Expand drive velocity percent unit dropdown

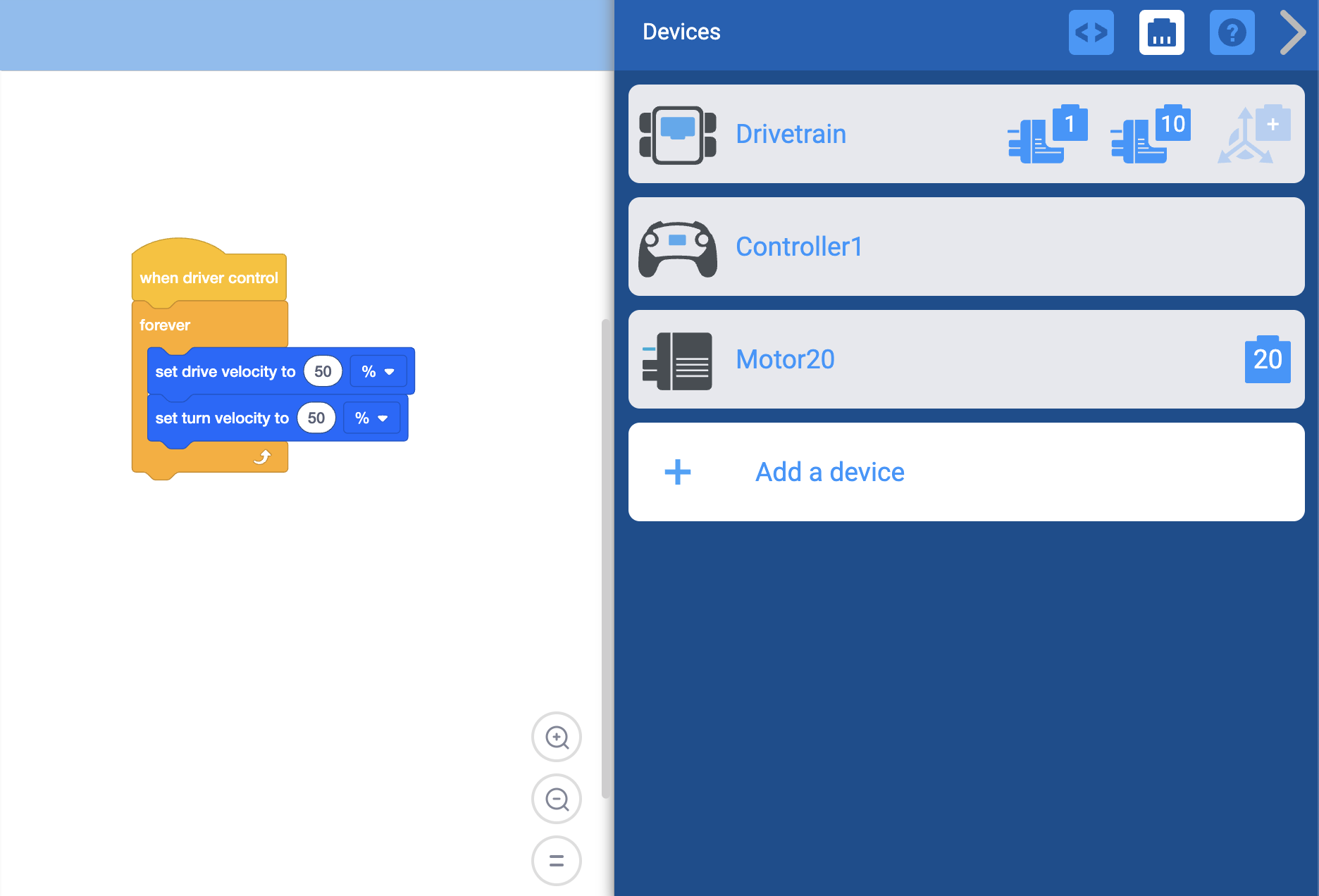pyautogui.click(x=378, y=371)
